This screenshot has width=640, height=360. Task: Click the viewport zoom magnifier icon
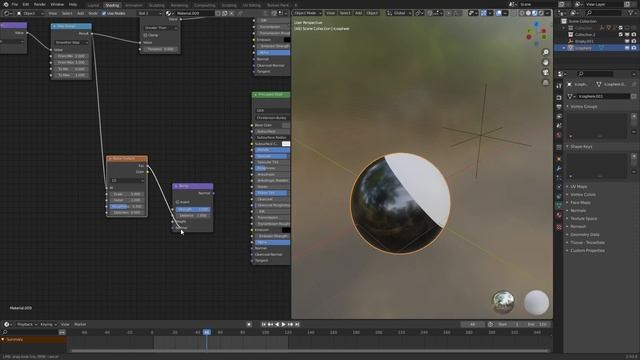546,52
